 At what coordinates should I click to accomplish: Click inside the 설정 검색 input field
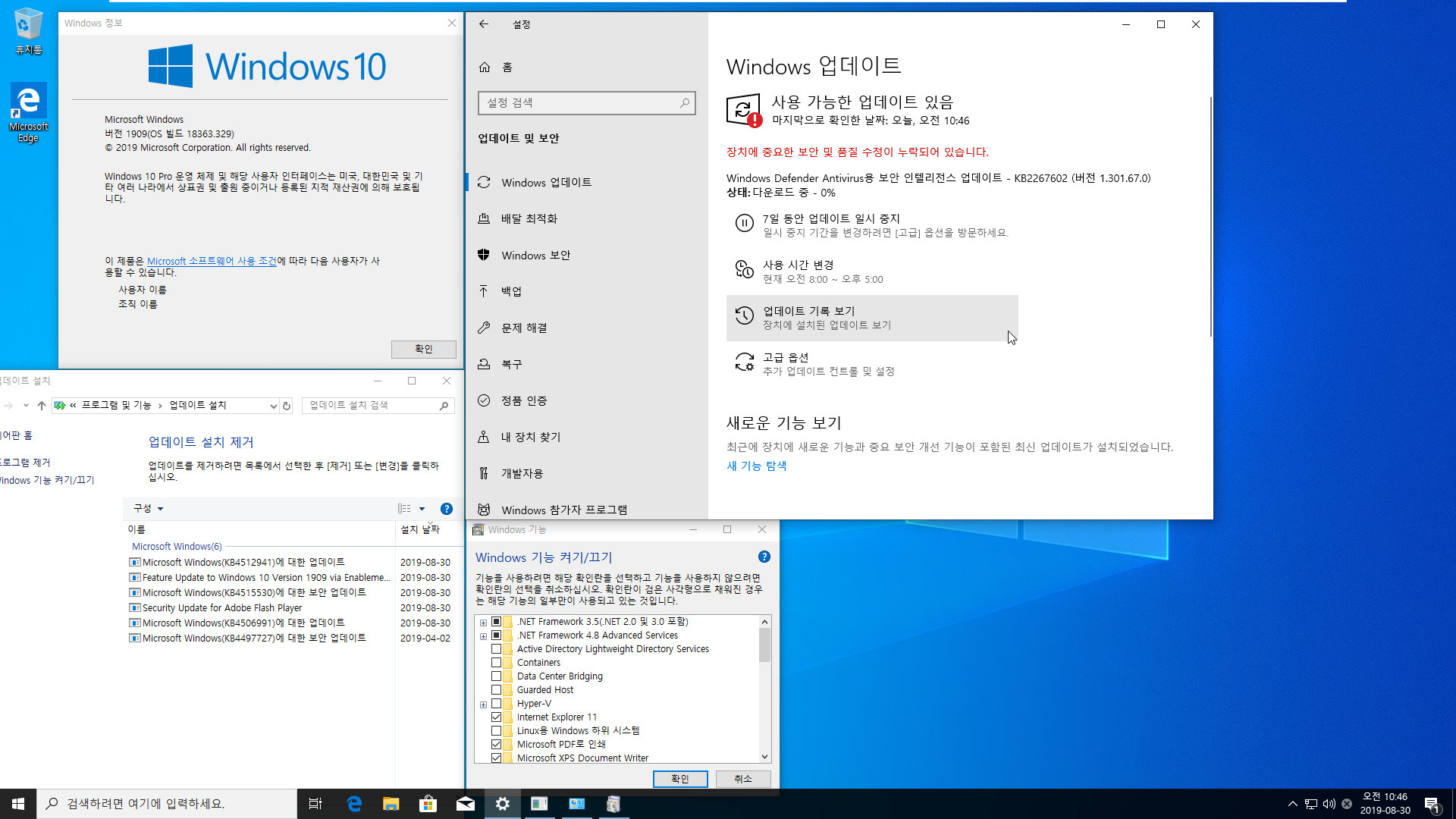coord(586,102)
